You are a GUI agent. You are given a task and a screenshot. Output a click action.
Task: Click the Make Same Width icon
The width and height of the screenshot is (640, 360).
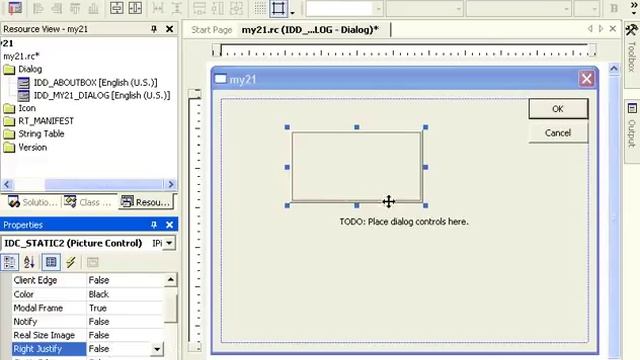coord(199,8)
